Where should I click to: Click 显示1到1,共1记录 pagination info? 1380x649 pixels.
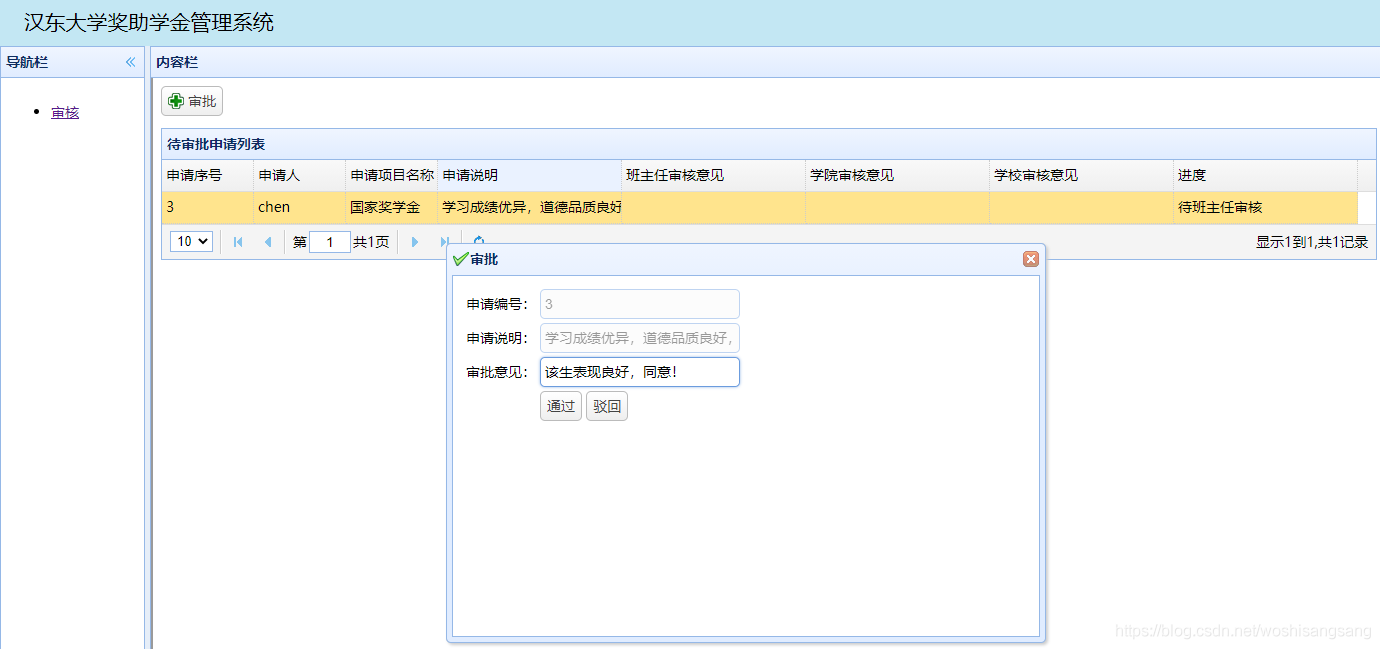[1312, 242]
